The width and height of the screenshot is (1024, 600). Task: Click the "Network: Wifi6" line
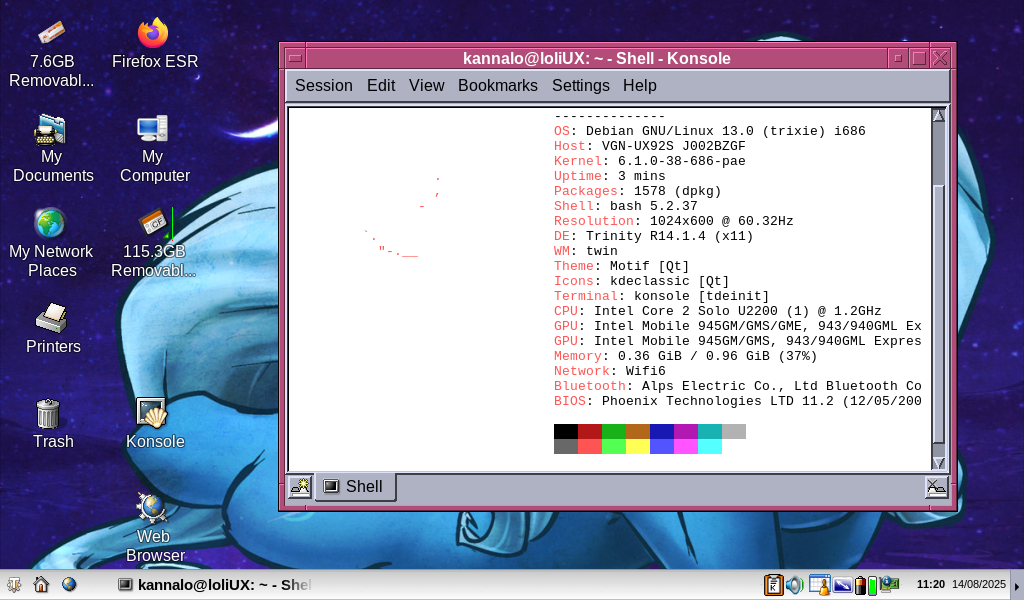click(609, 371)
